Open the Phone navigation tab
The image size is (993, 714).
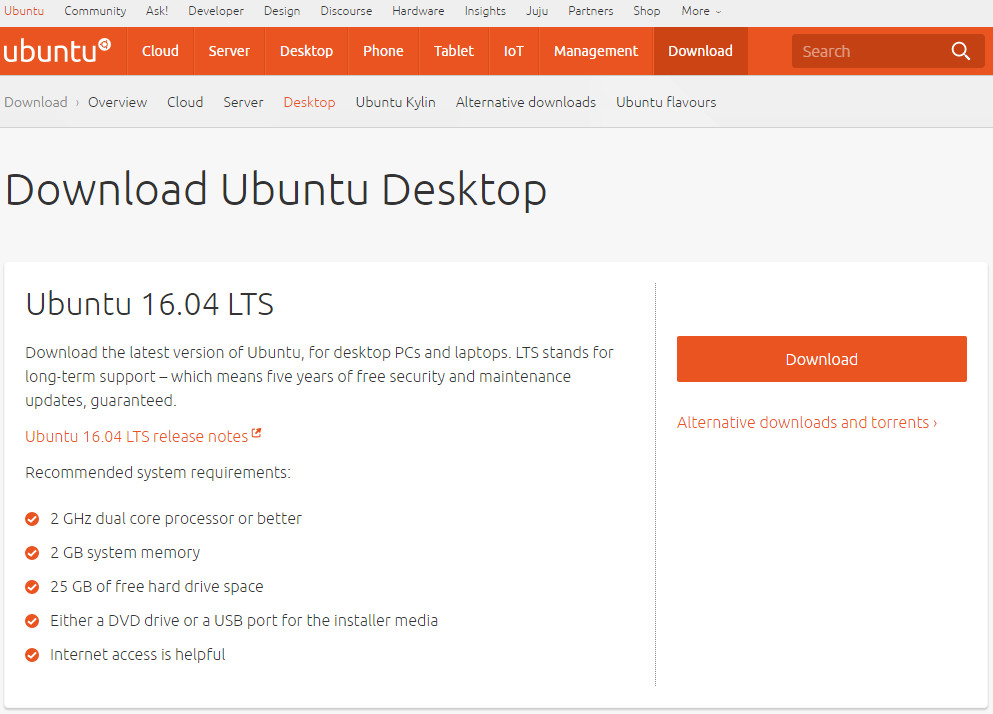pyautogui.click(x=383, y=51)
